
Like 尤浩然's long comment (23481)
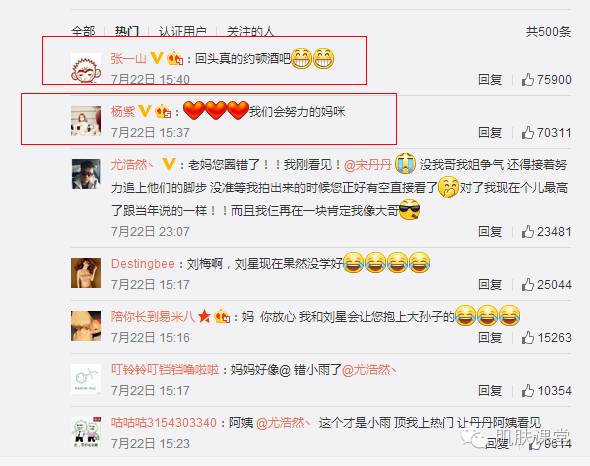[x=528, y=231]
